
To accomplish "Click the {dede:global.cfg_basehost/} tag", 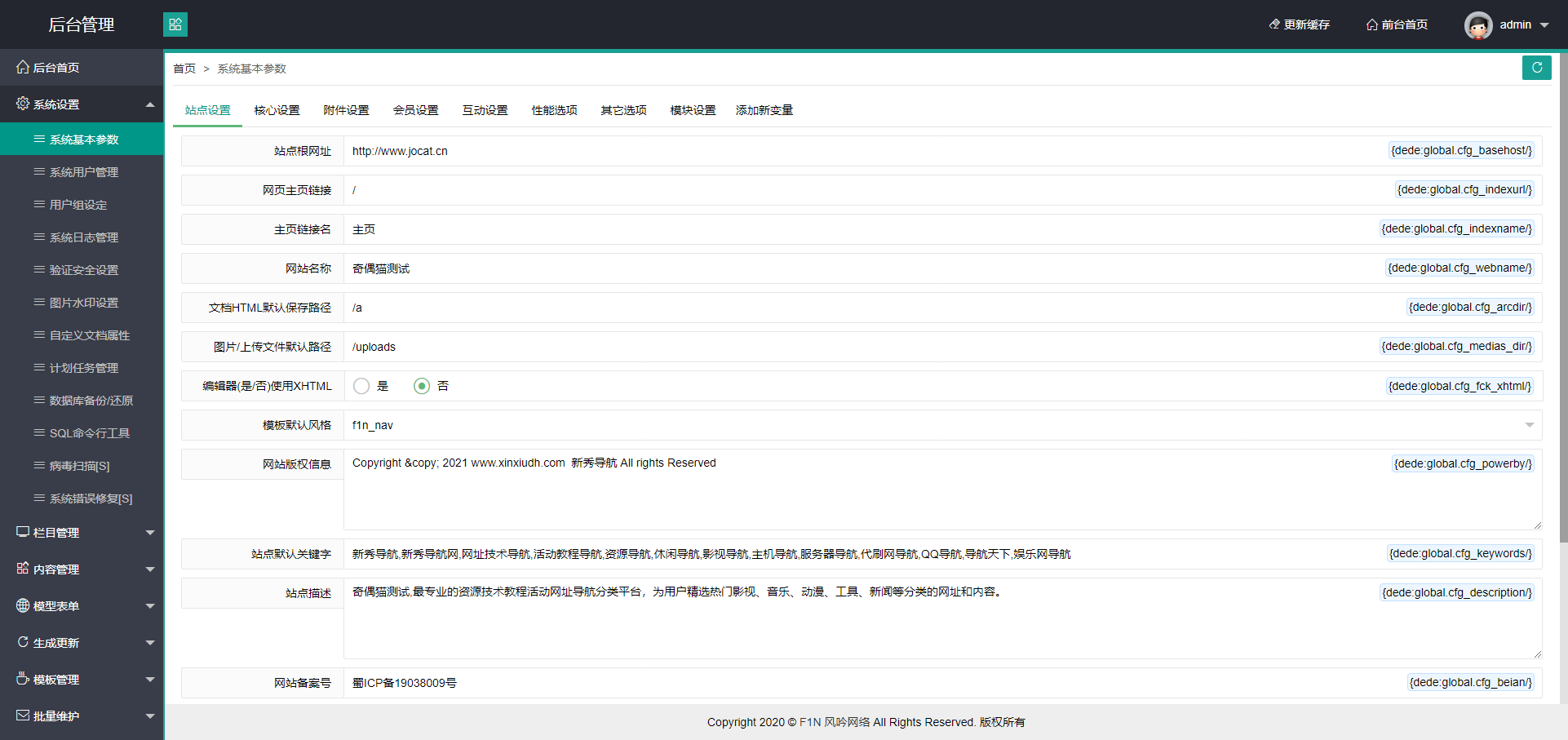I will coord(1461,150).
